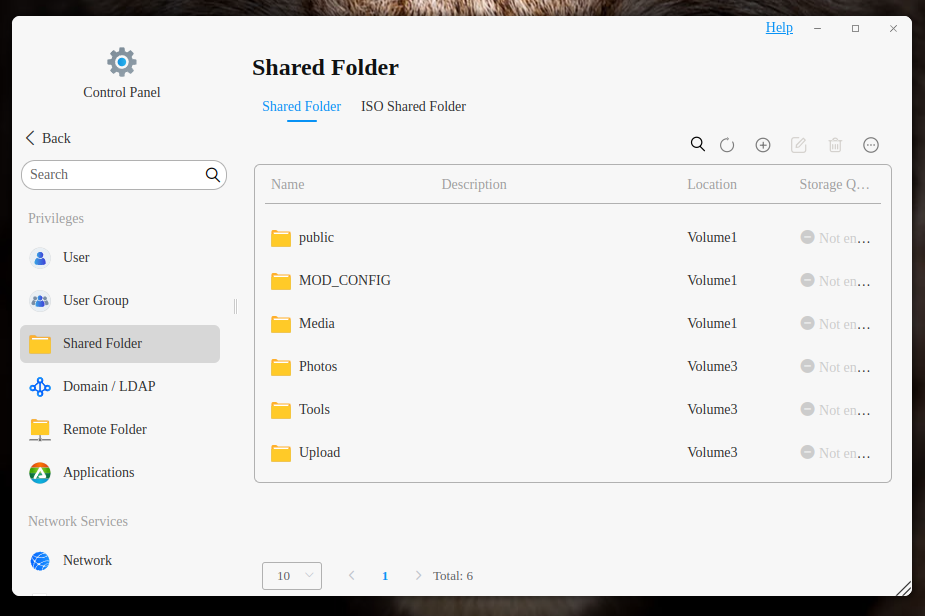Go to the next page arrow
The image size is (925, 616).
pos(418,575)
